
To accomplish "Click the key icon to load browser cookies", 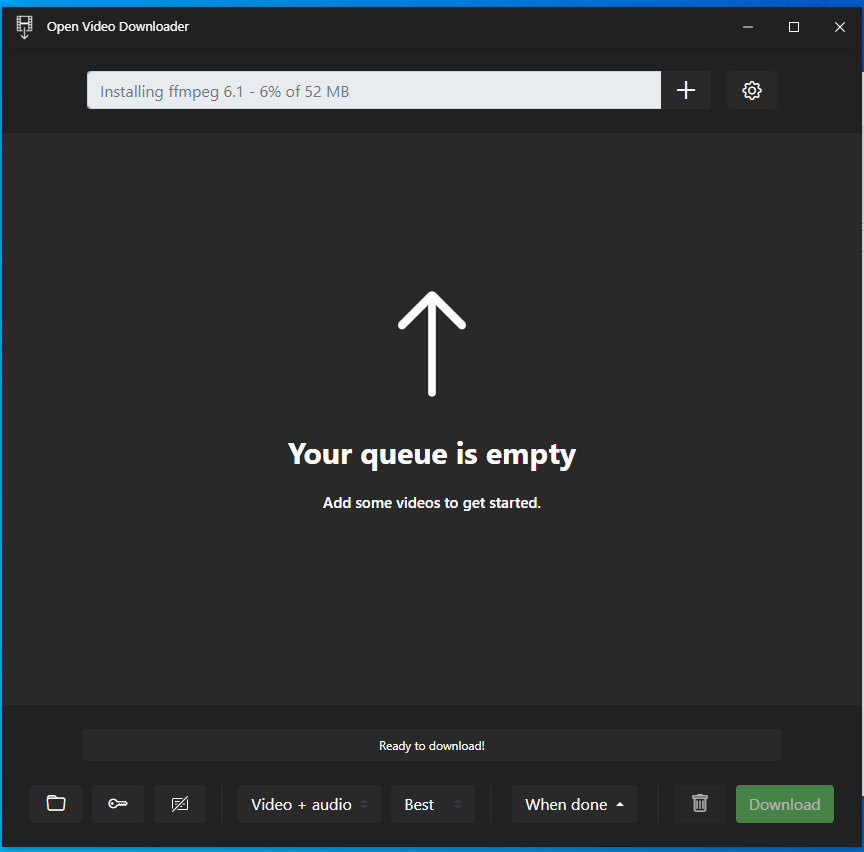I will click(118, 804).
